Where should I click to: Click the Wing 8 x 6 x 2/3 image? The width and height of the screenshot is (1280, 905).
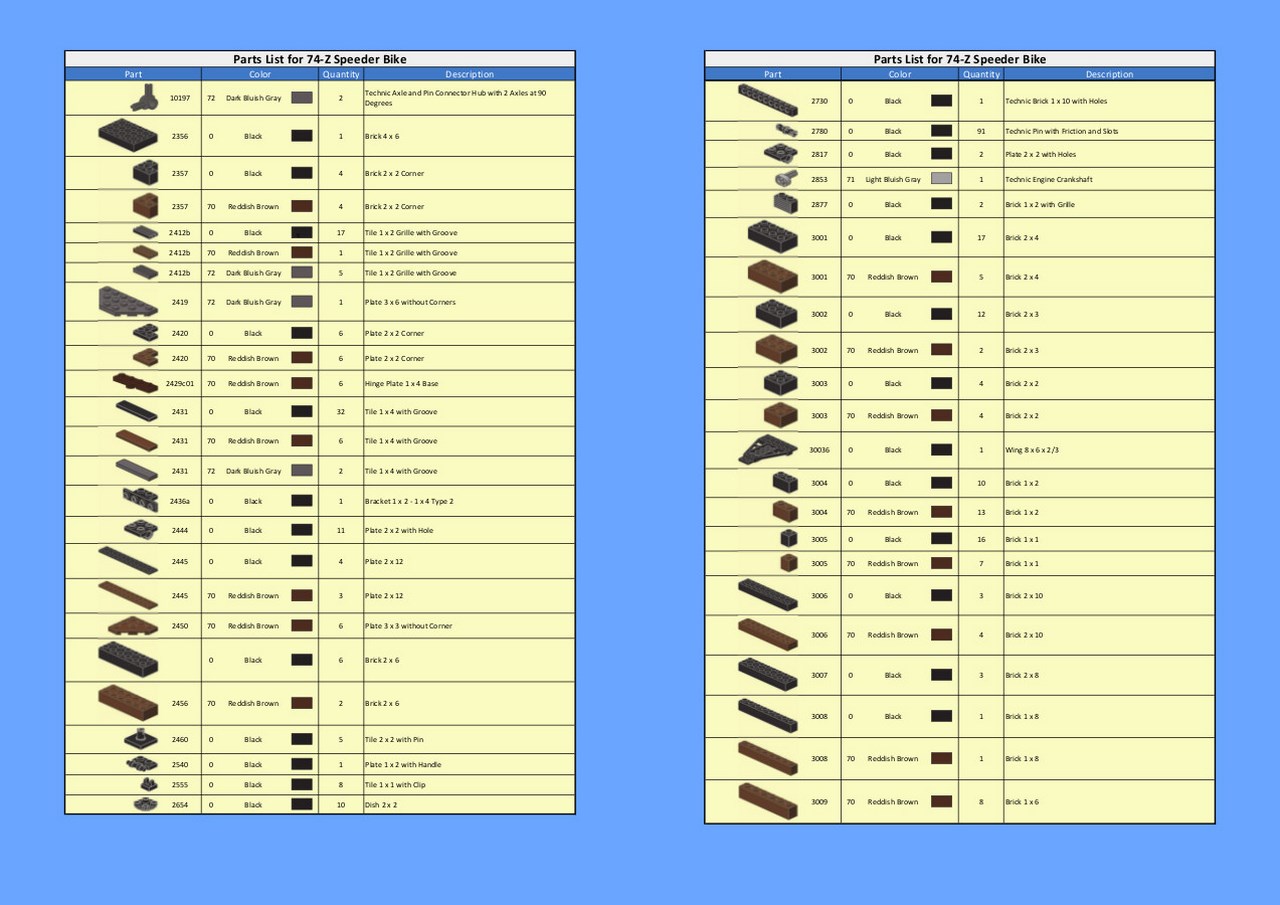tap(768, 449)
